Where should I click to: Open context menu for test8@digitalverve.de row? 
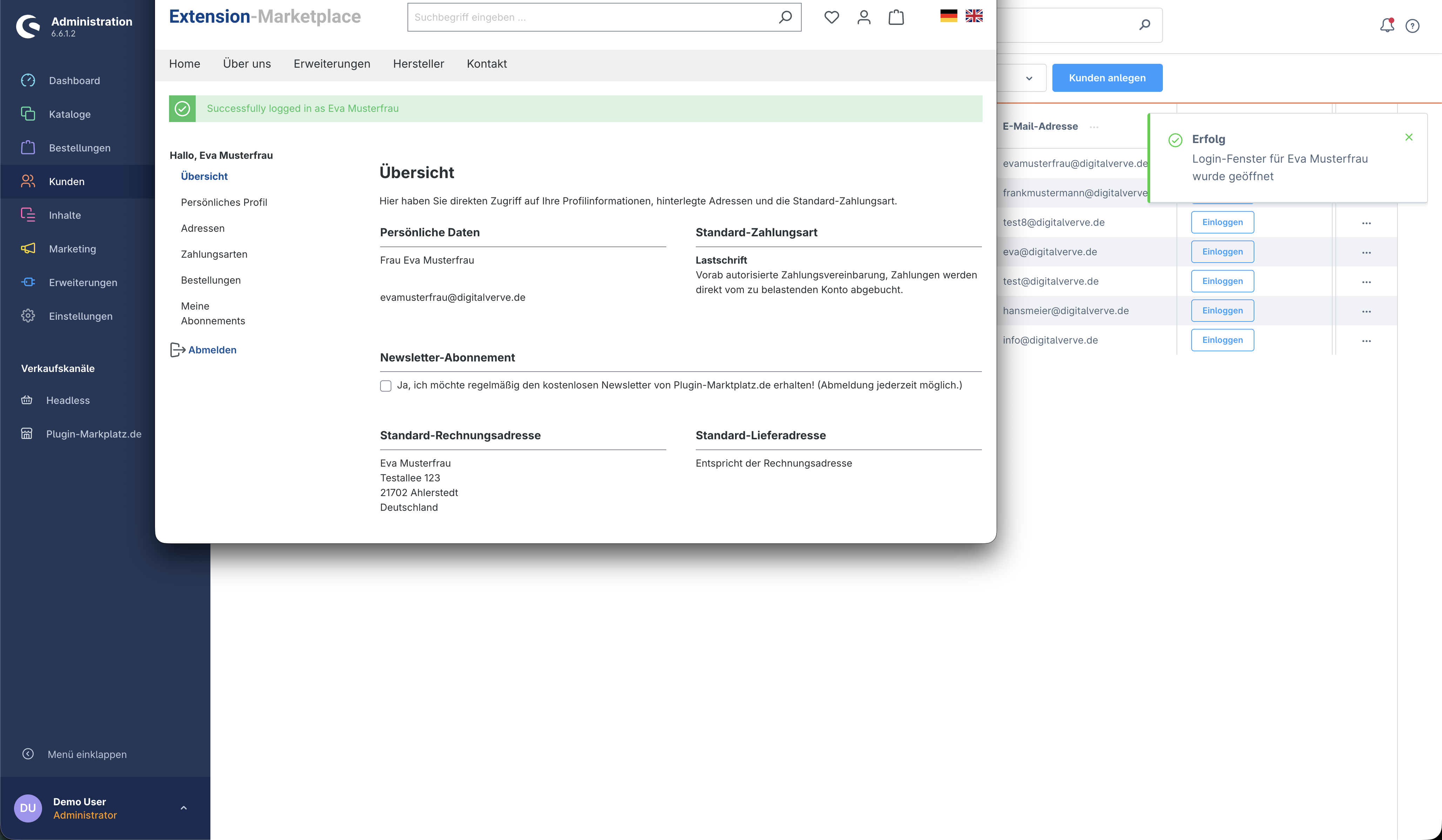point(1366,223)
